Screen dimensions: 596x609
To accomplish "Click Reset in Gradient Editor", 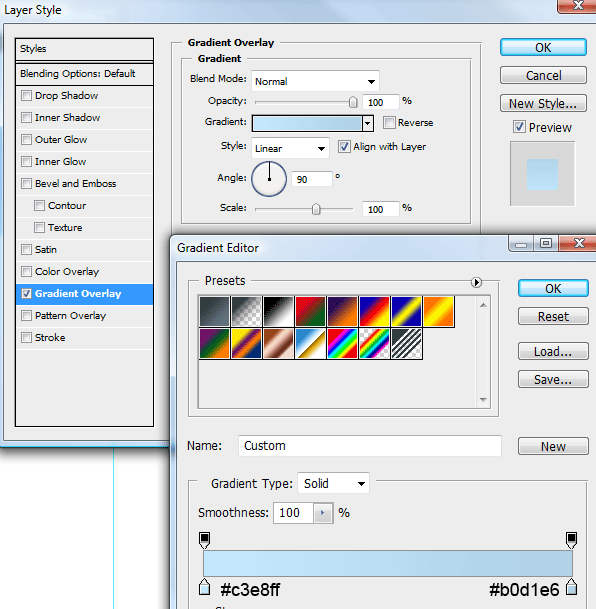I will tap(553, 317).
